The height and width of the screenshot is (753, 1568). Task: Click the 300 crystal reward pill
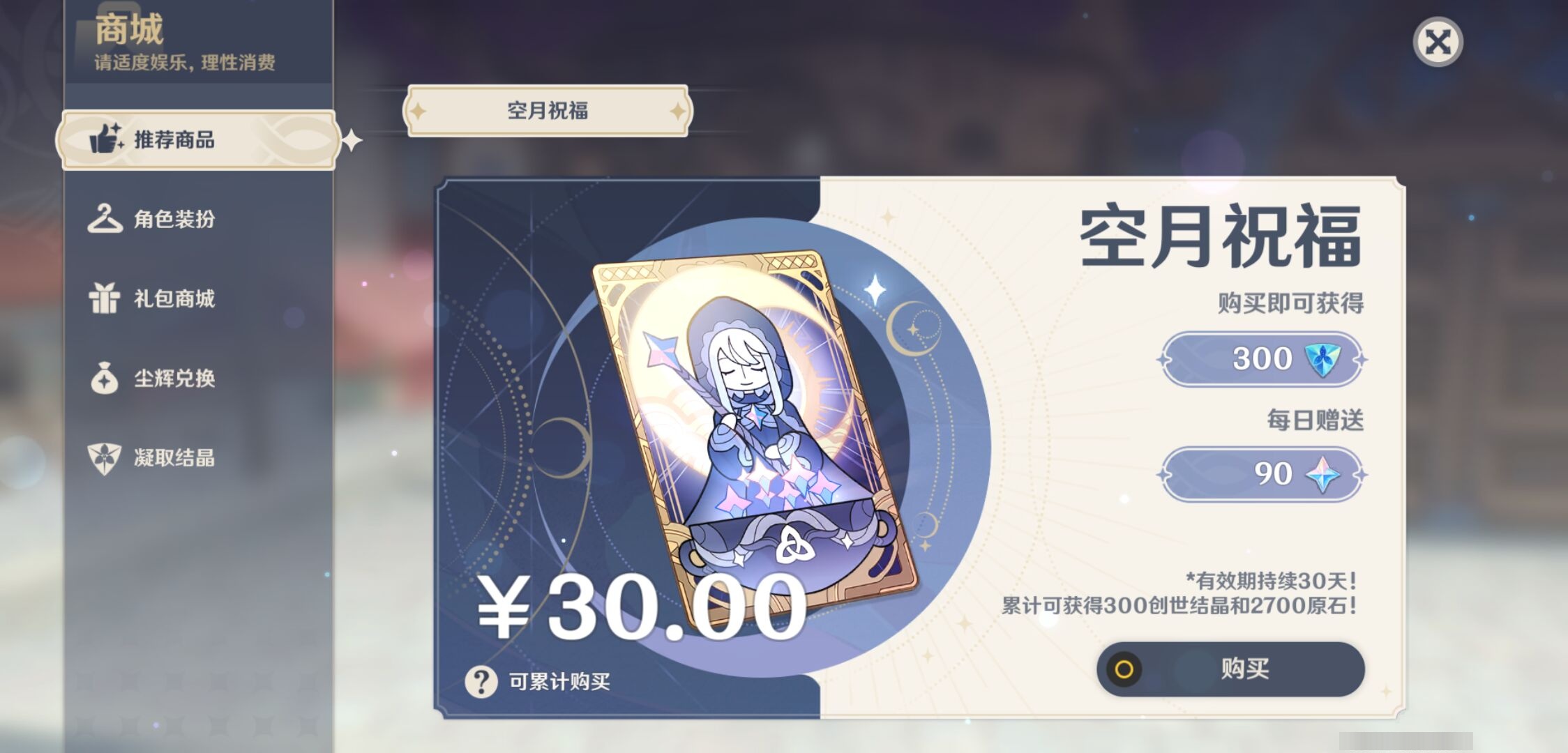[x=1262, y=359]
